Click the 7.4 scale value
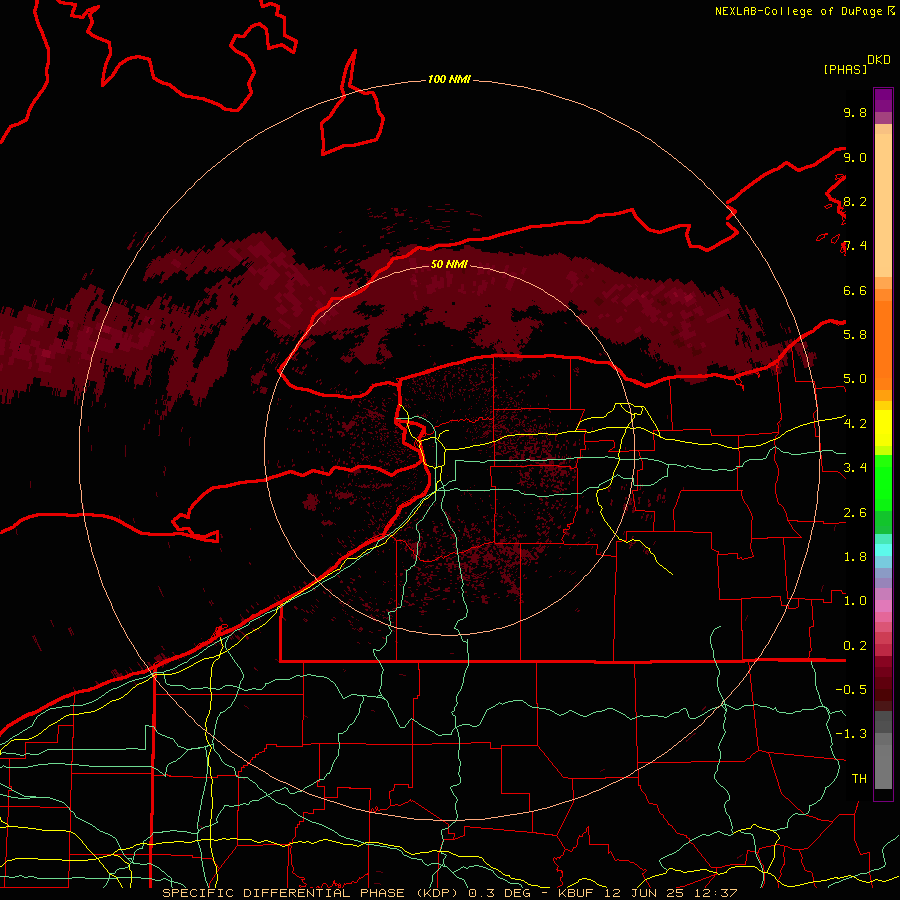900x900 pixels. point(855,246)
